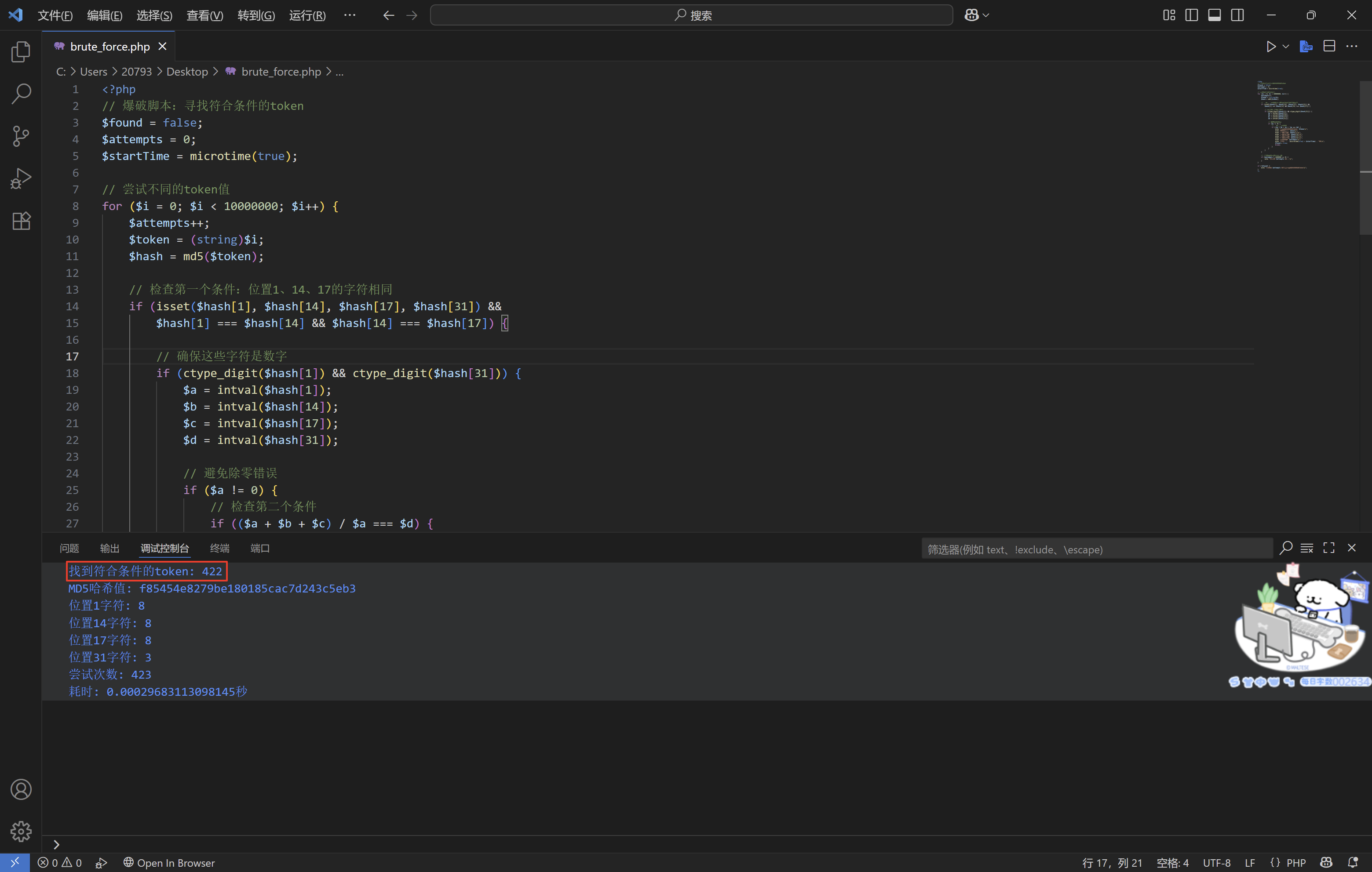
Task: Focus the debug console filter input
Action: pos(1096,549)
